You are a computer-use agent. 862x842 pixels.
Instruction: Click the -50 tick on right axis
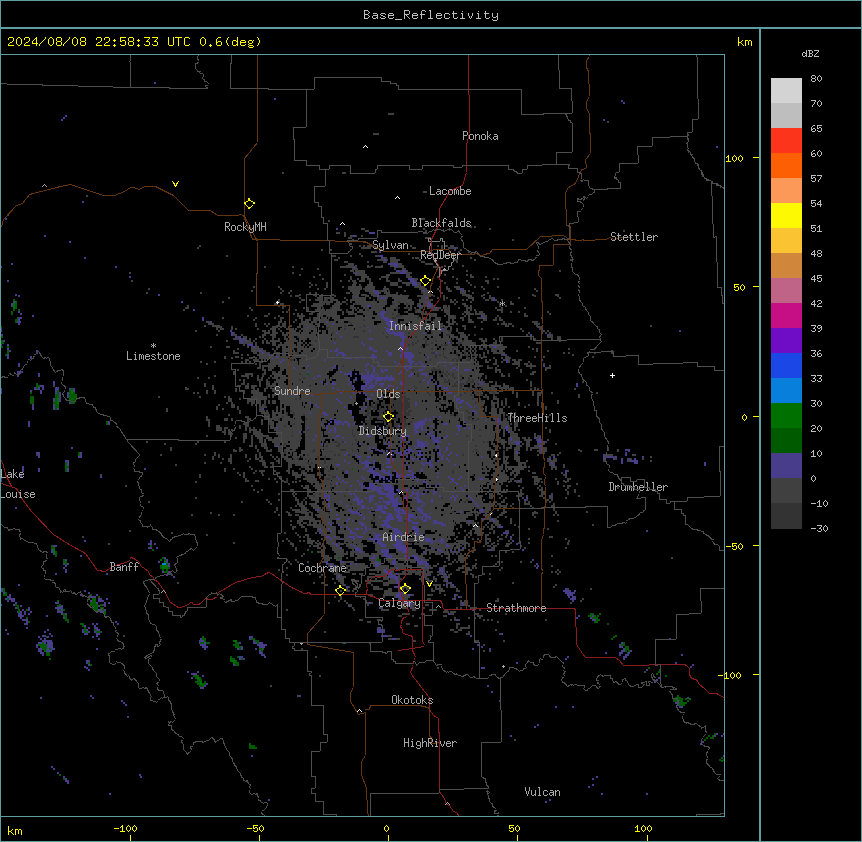(x=734, y=546)
